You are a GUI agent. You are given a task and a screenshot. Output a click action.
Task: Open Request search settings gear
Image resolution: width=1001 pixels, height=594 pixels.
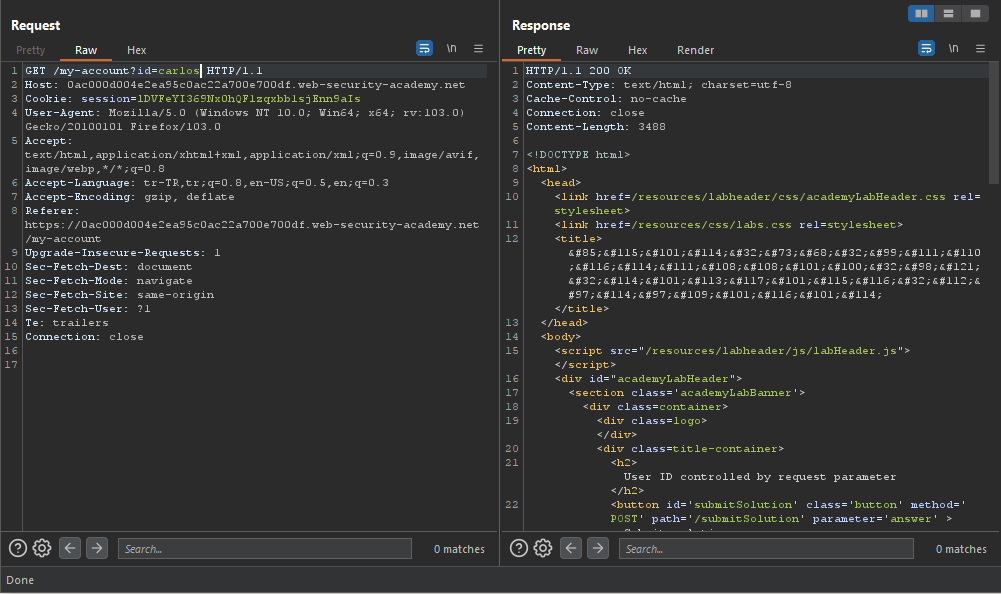click(42, 548)
